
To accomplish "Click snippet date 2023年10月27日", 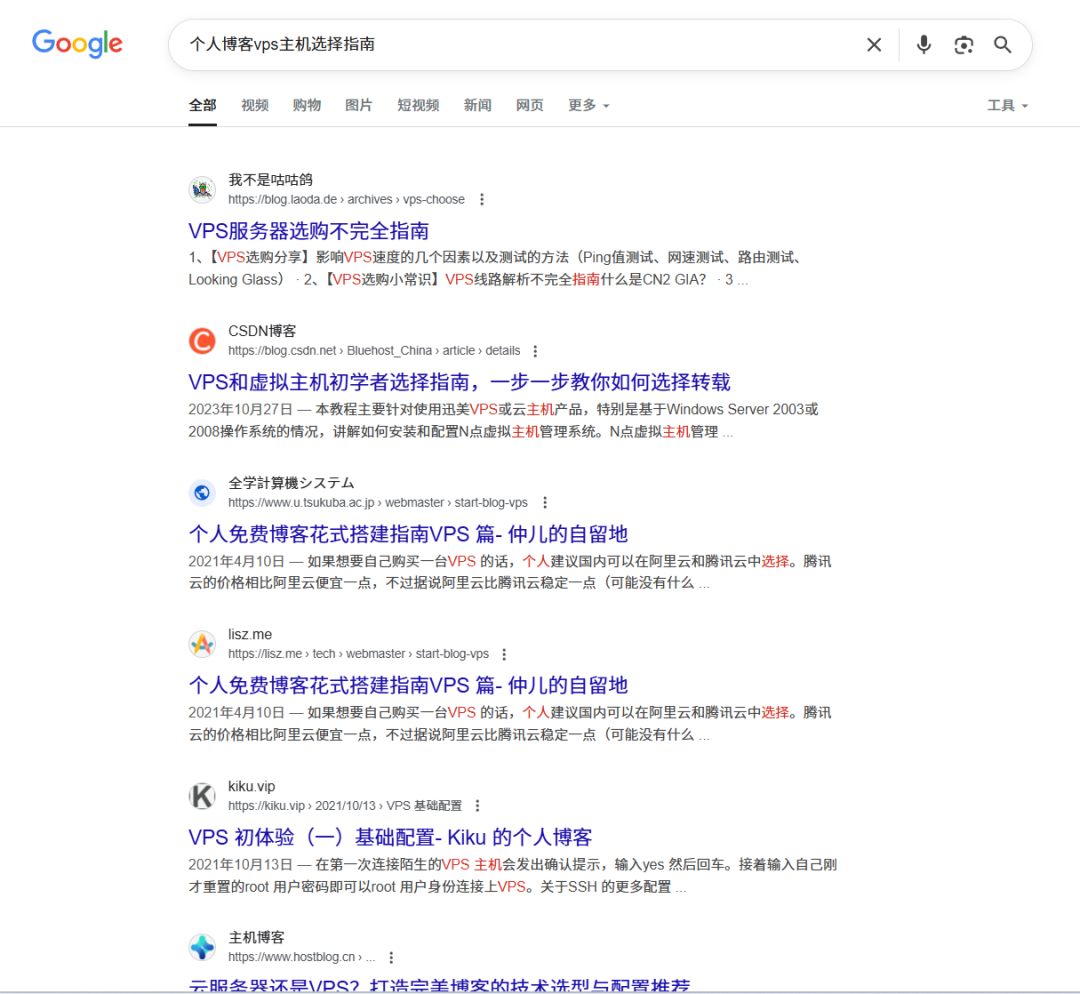I will [x=240, y=410].
